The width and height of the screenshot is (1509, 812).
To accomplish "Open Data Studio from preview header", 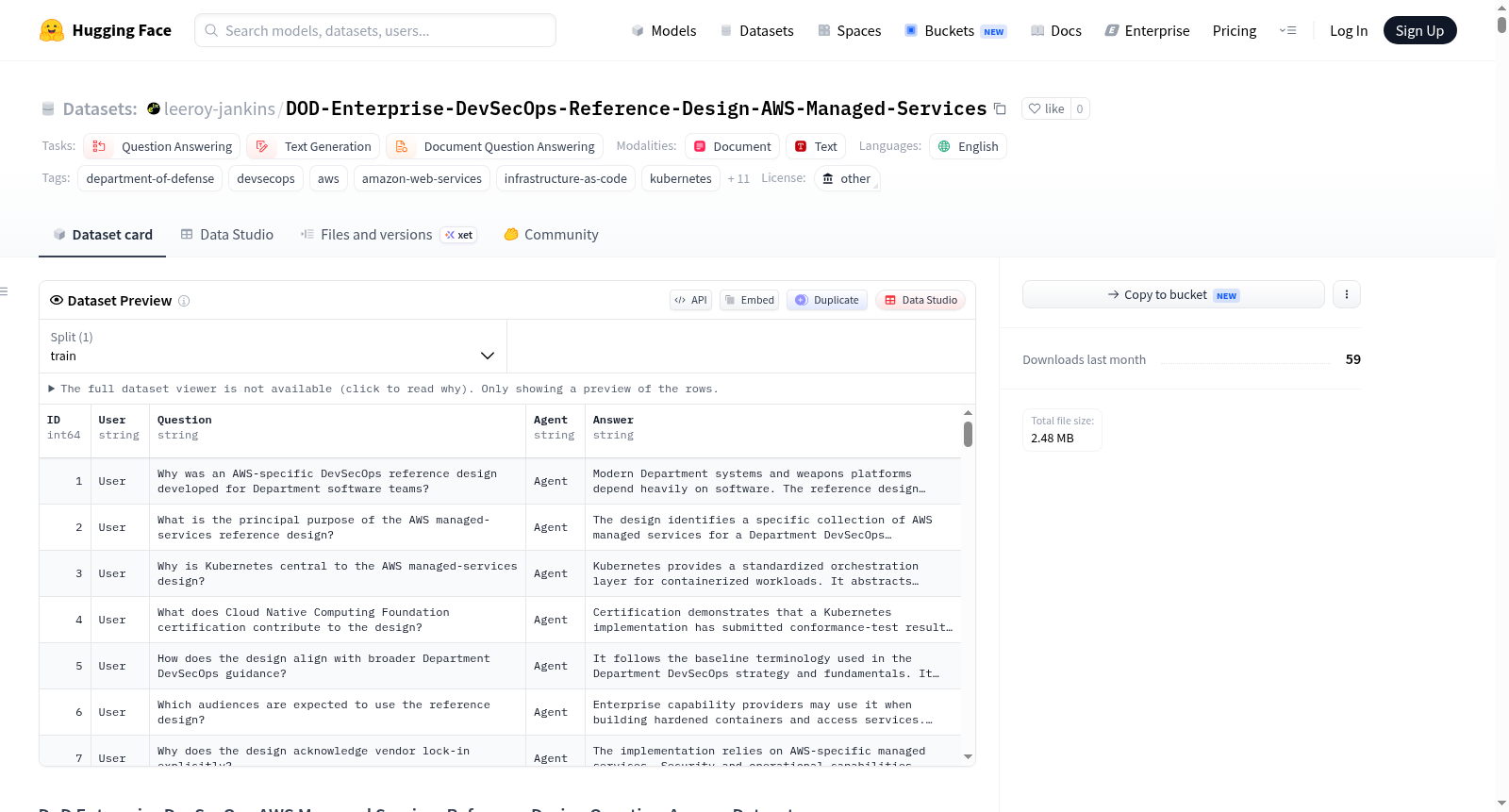I will tap(920, 300).
